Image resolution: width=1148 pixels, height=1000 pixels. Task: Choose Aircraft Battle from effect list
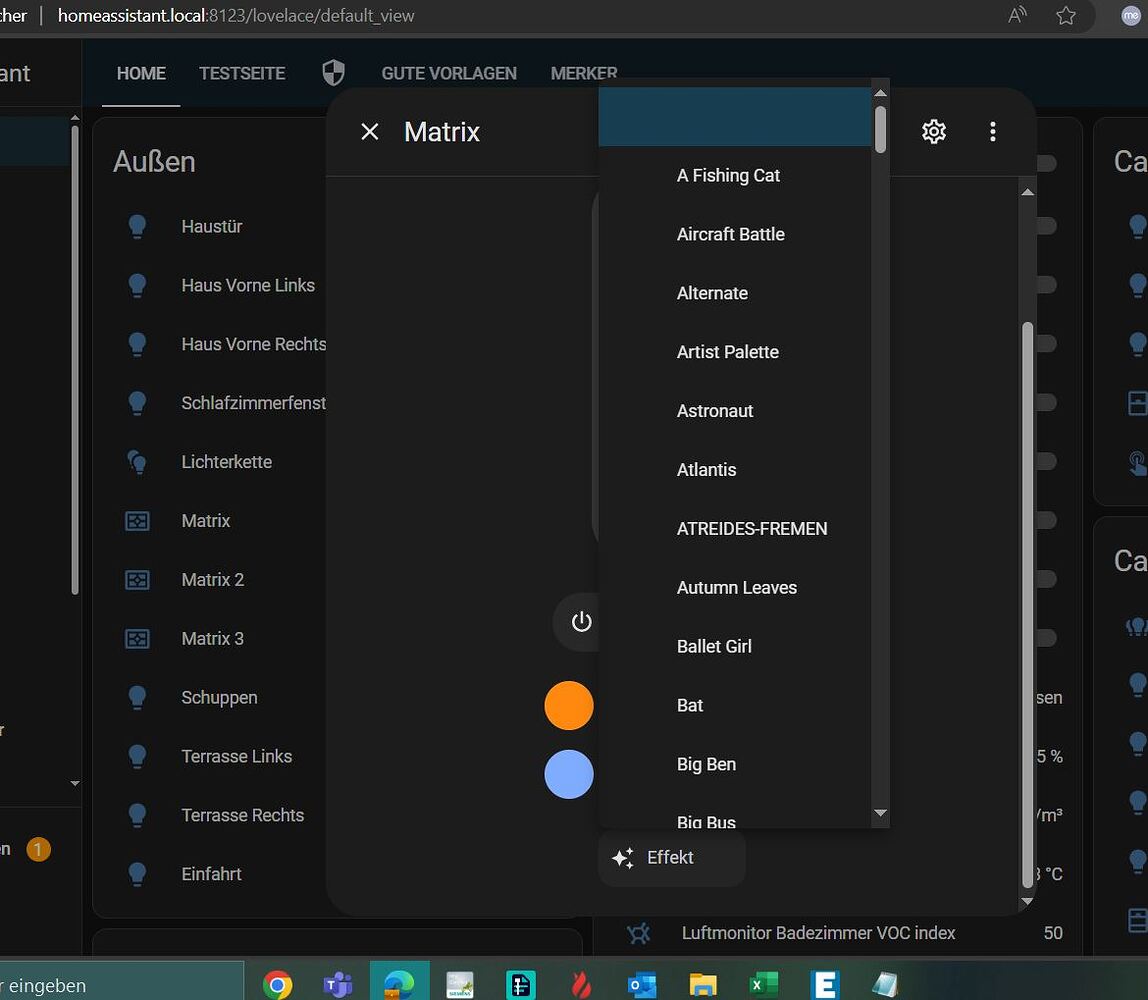click(x=730, y=234)
